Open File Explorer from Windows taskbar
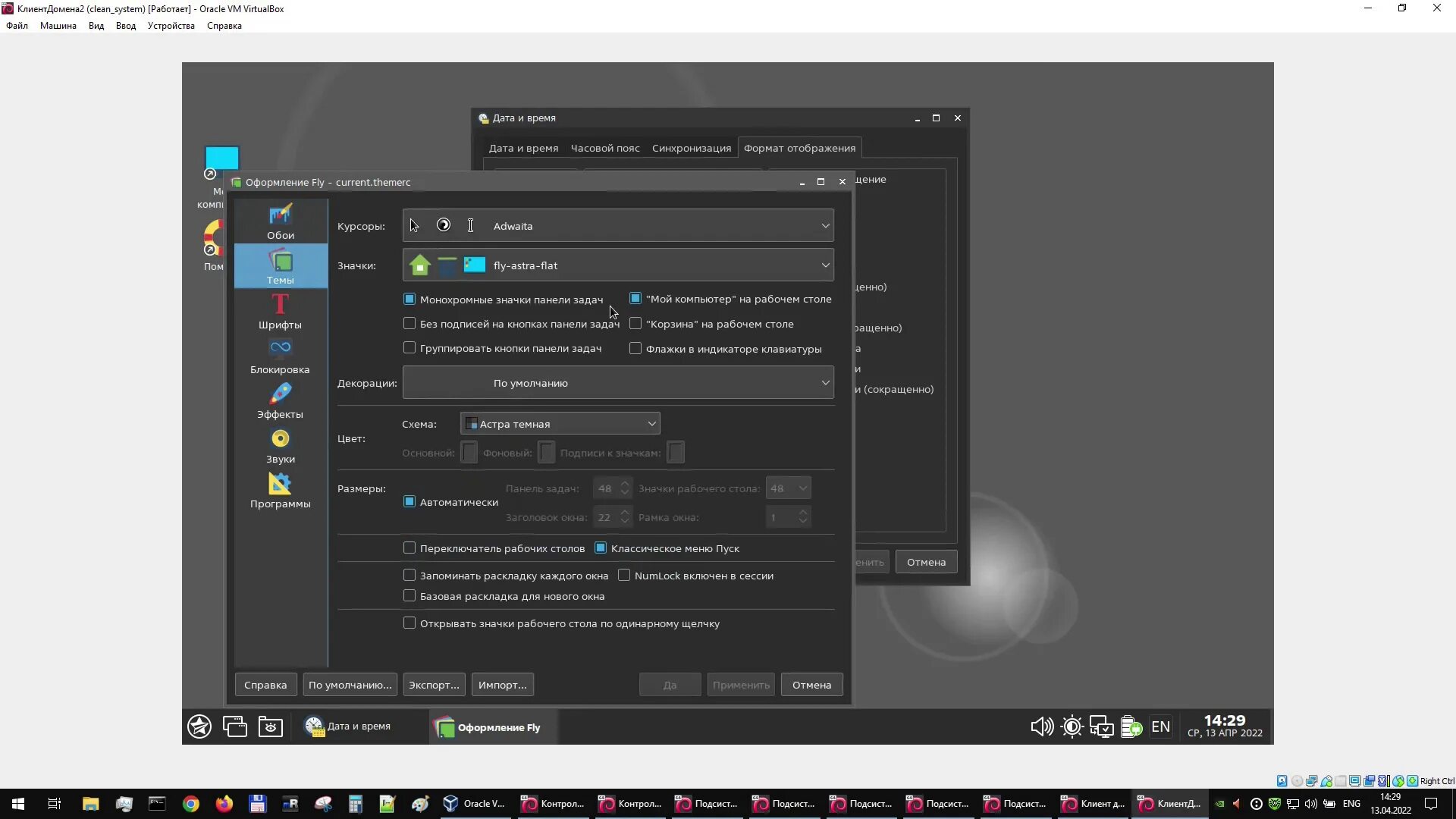The height and width of the screenshot is (819, 1456). coord(91,804)
